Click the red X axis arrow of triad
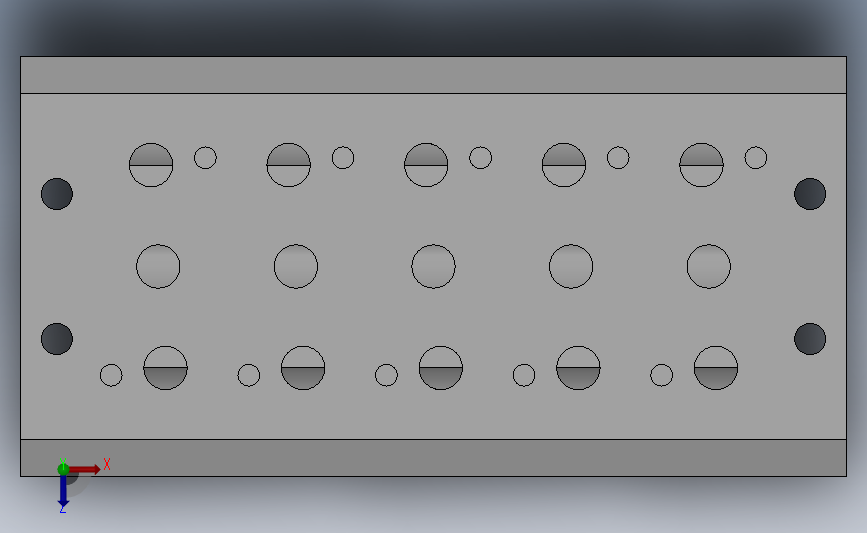This screenshot has height=533, width=867. [x=85, y=469]
